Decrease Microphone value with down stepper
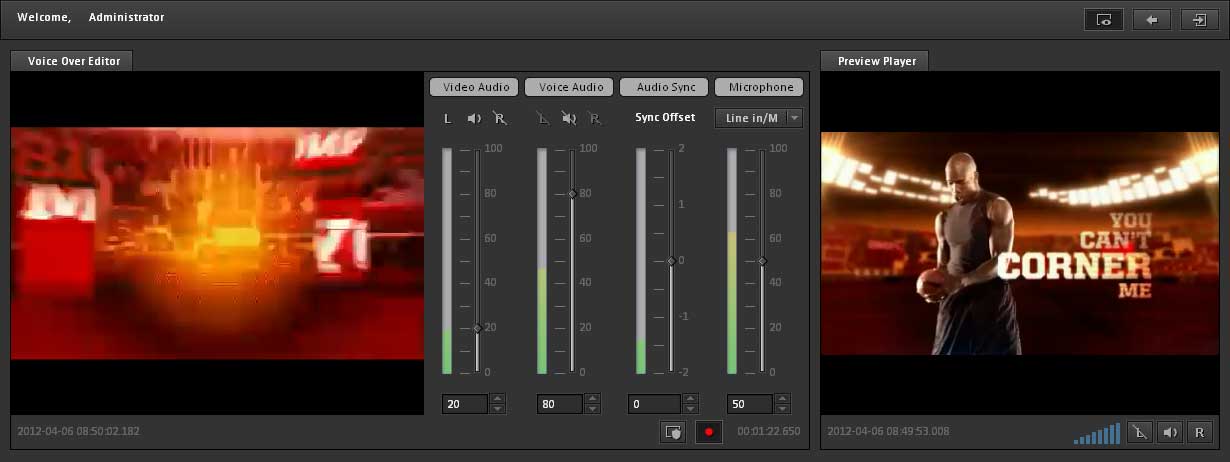Image resolution: width=1230 pixels, height=462 pixels. tap(783, 409)
